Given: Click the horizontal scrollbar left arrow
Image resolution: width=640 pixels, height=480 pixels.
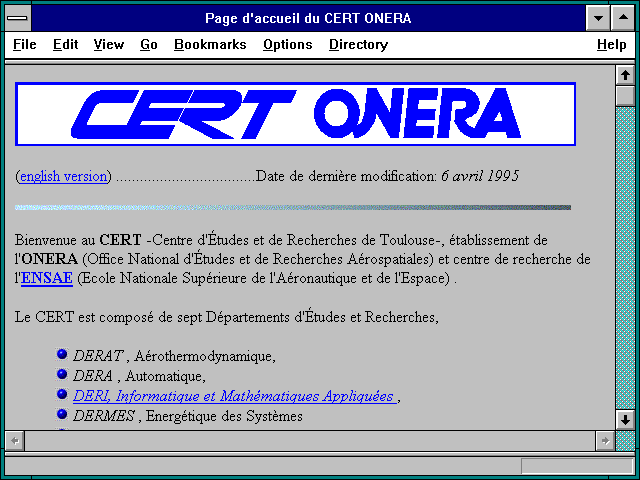Looking at the screenshot, I should (x=15, y=441).
